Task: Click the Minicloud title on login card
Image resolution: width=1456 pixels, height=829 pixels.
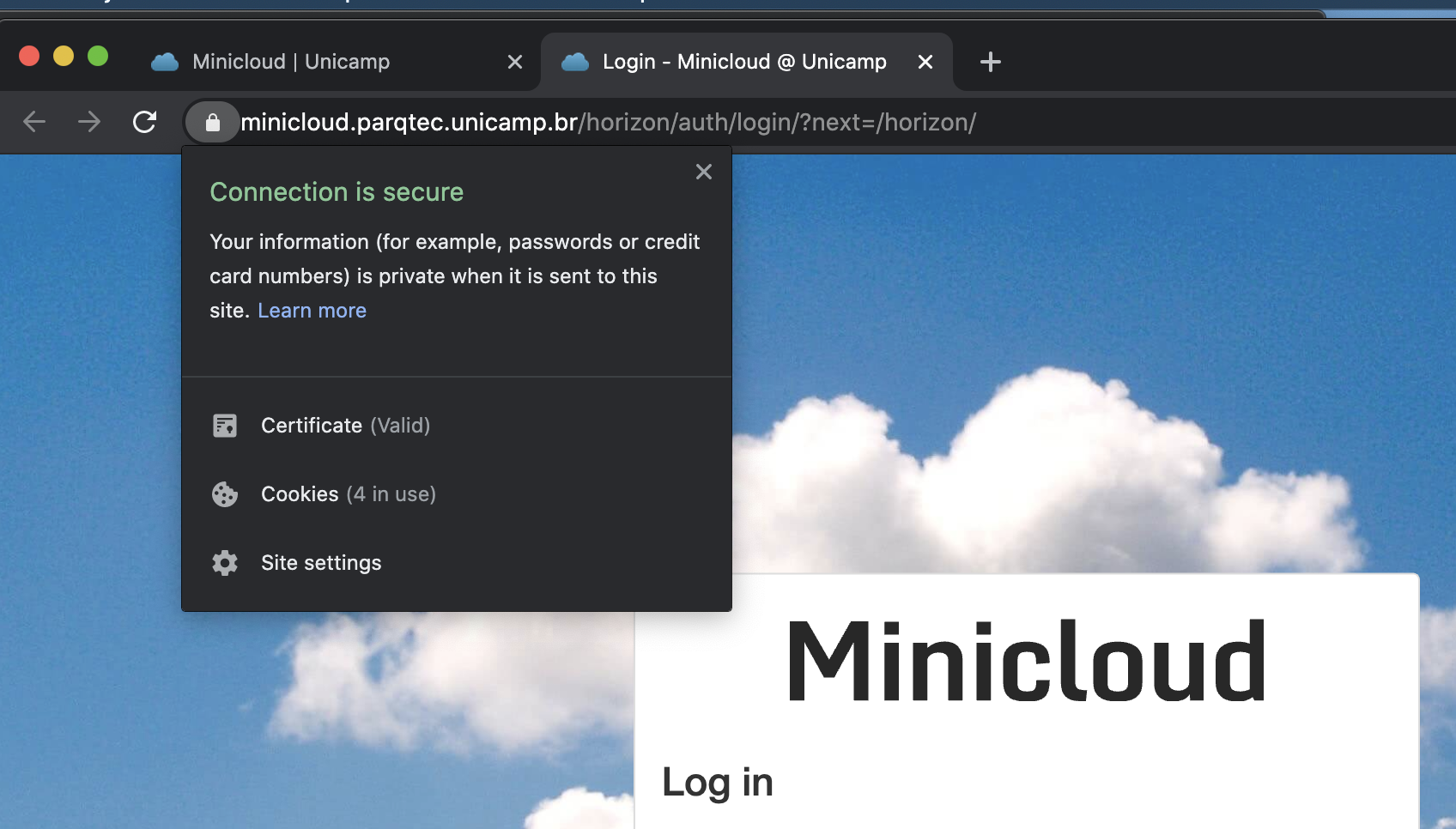Action: click(1027, 661)
